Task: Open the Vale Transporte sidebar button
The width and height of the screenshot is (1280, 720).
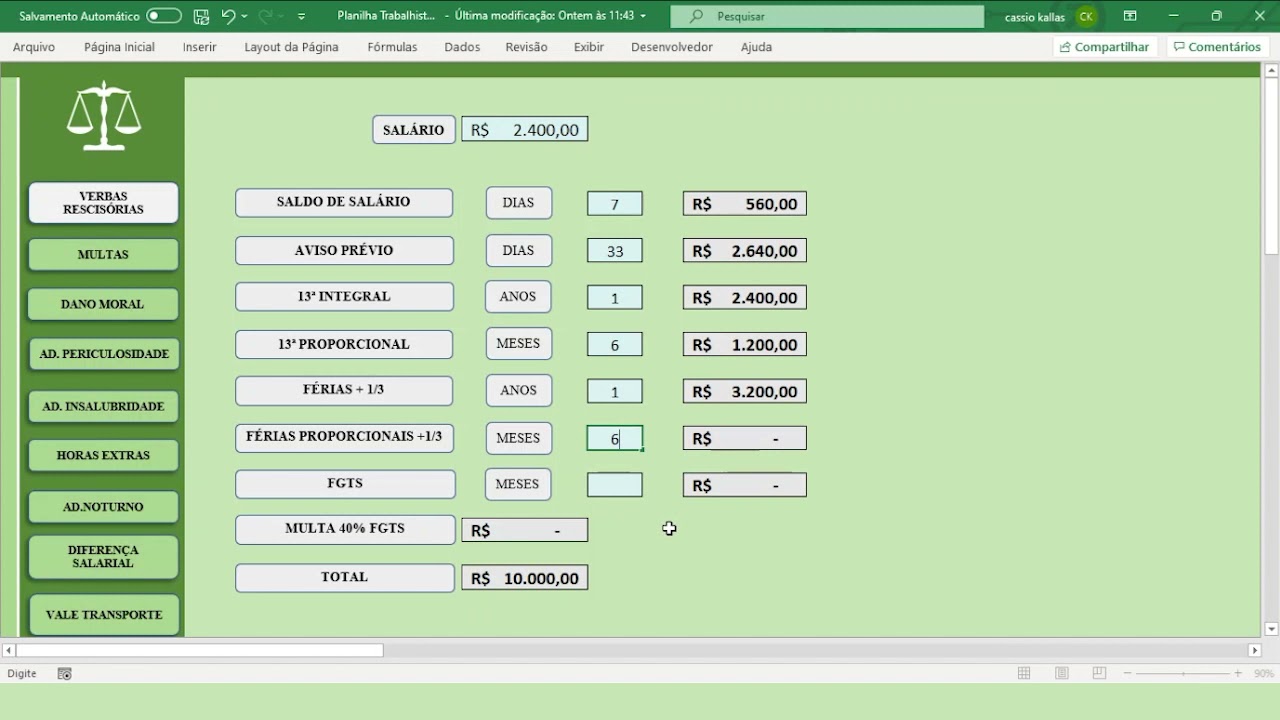Action: [103, 615]
